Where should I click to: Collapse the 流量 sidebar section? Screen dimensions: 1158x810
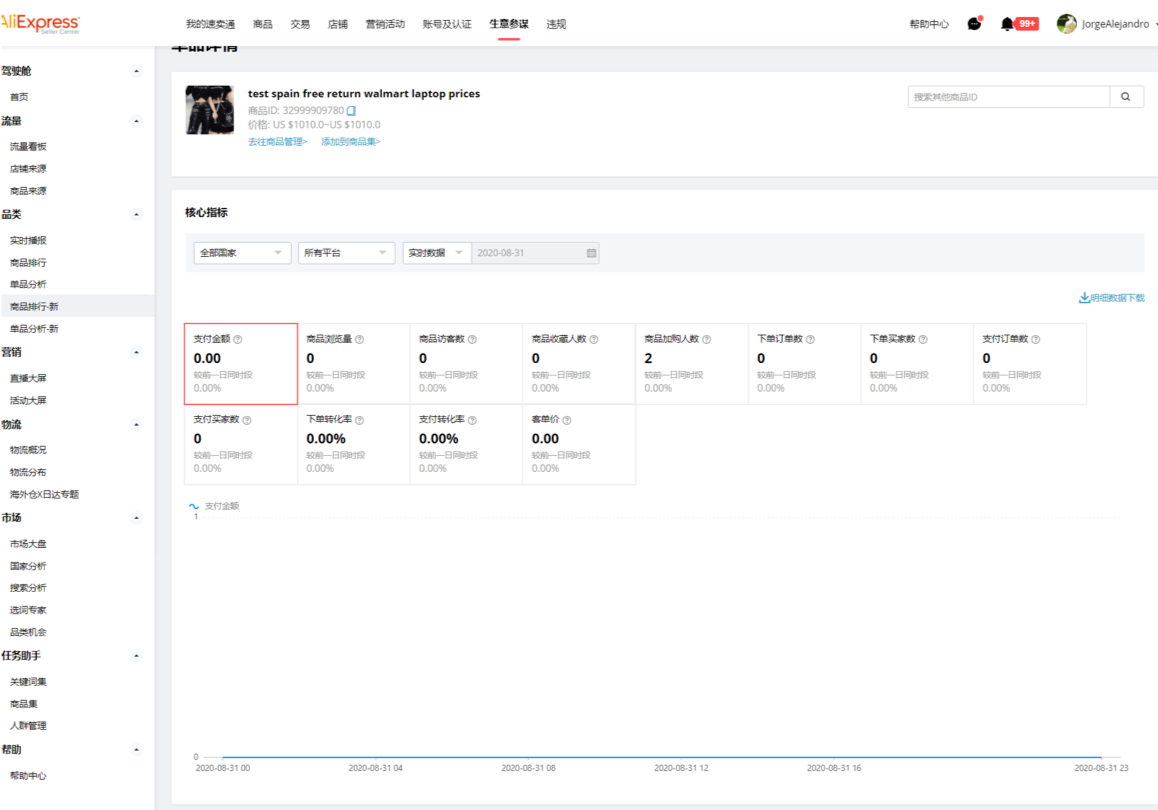click(137, 121)
